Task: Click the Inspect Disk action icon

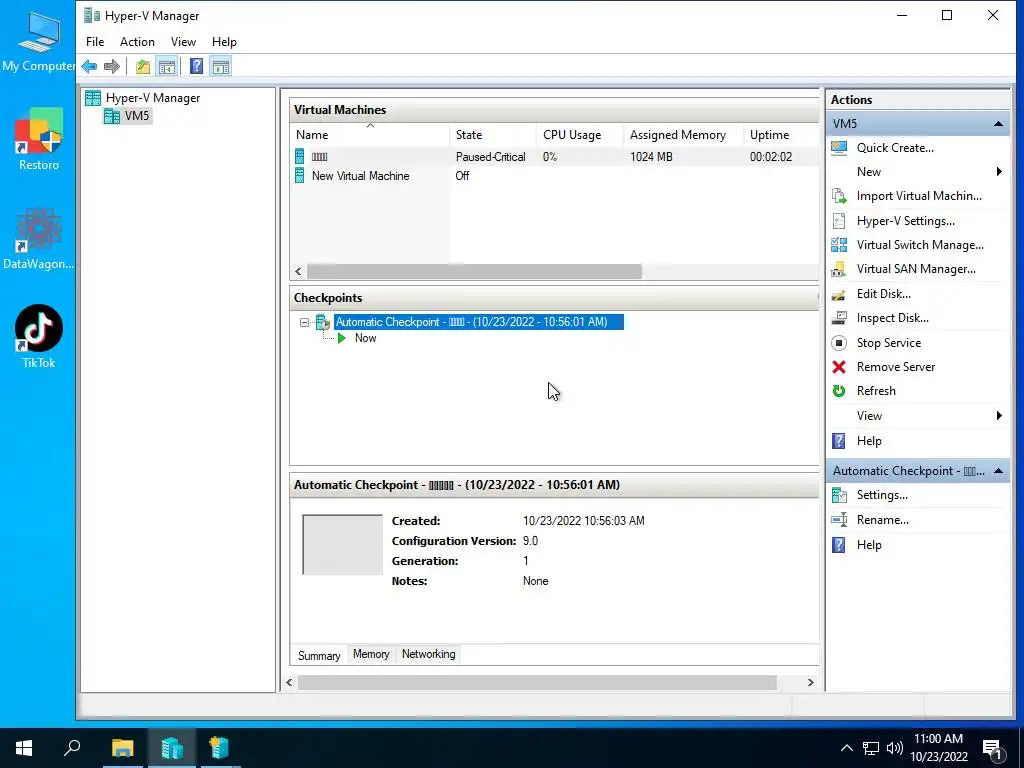Action: click(x=839, y=318)
